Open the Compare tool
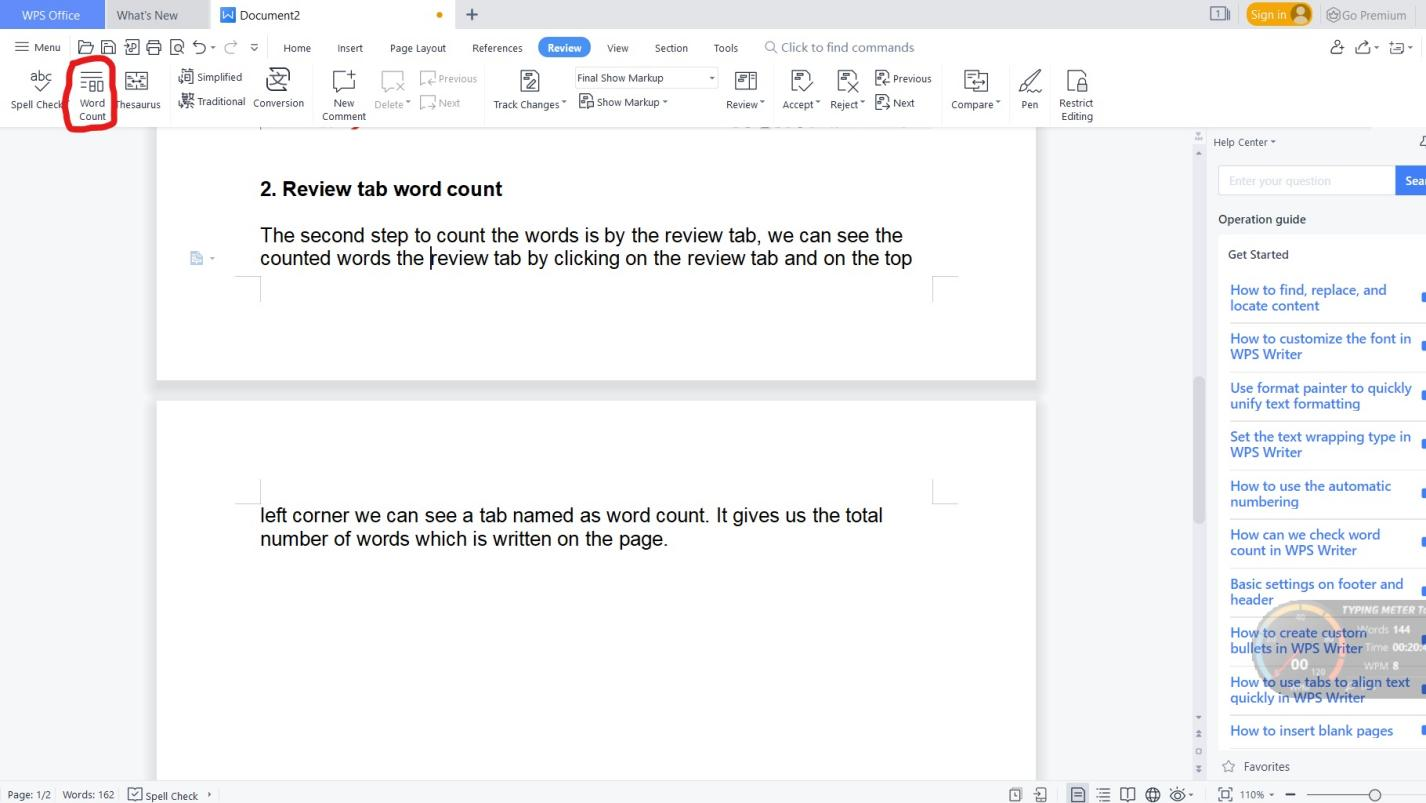Viewport: 1426px width, 803px height. [x=974, y=88]
